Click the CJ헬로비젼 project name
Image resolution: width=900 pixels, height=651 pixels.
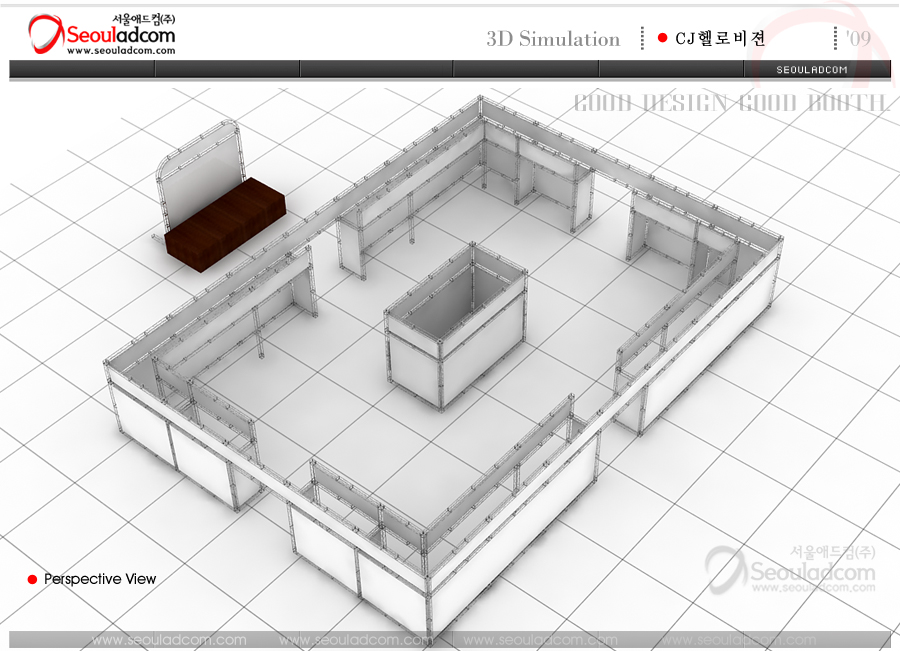(x=720, y=39)
